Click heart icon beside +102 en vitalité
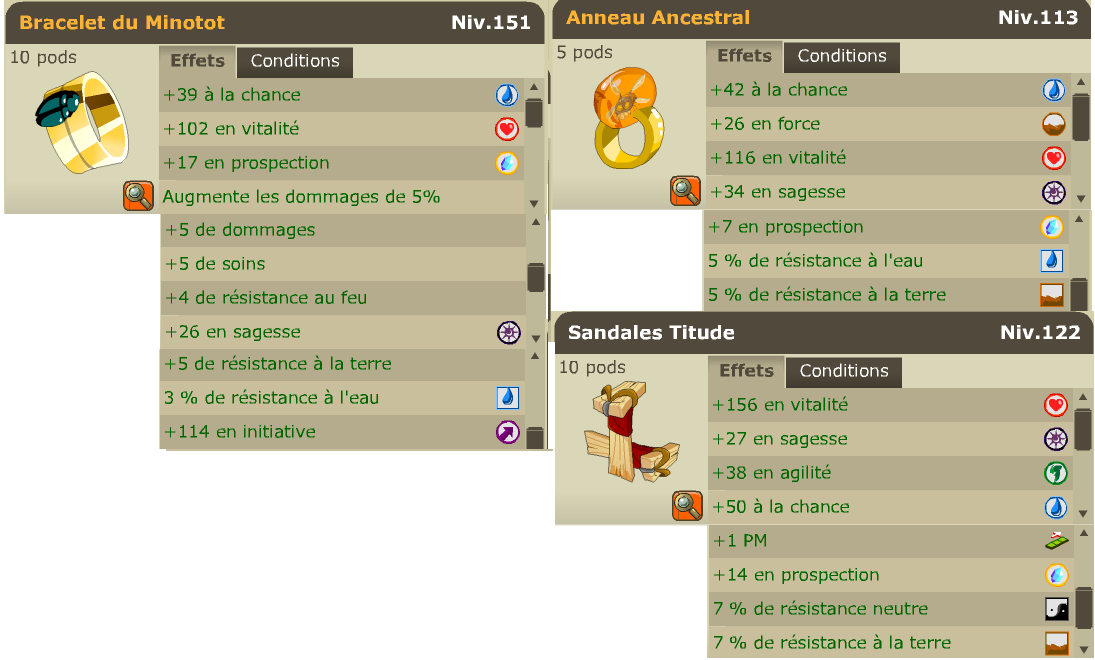The image size is (1095, 660). click(507, 129)
